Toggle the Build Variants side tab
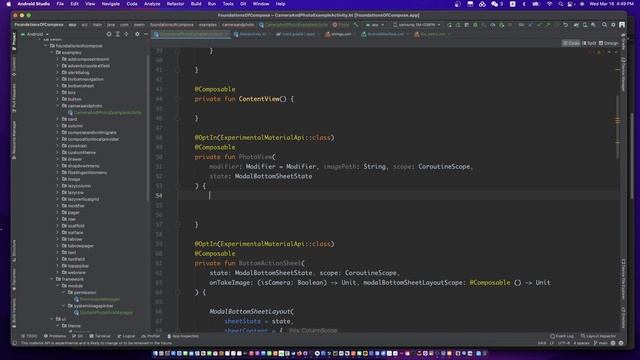This screenshot has width=640, height=360. click(14, 313)
